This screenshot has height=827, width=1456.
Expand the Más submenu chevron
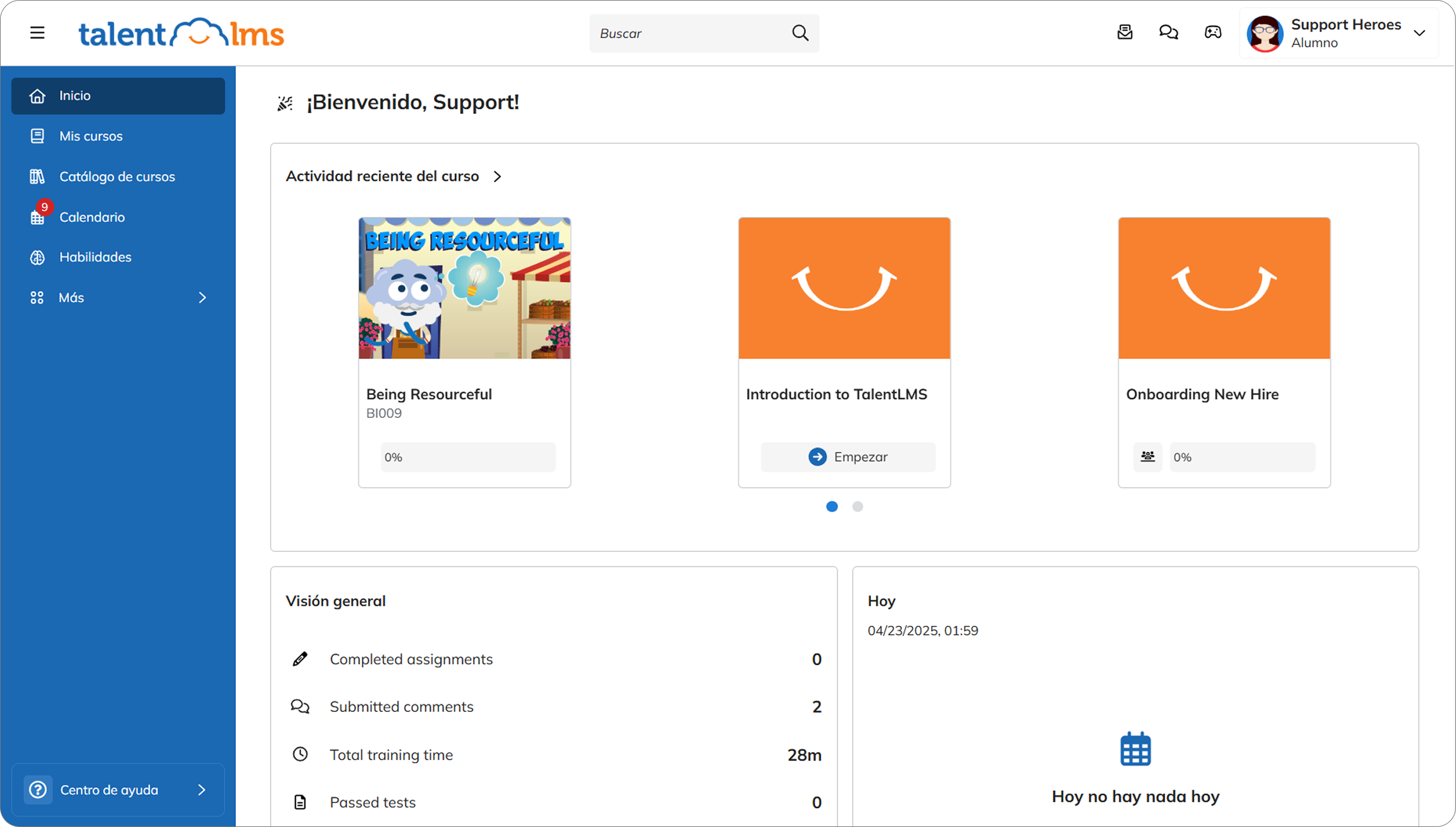(202, 298)
